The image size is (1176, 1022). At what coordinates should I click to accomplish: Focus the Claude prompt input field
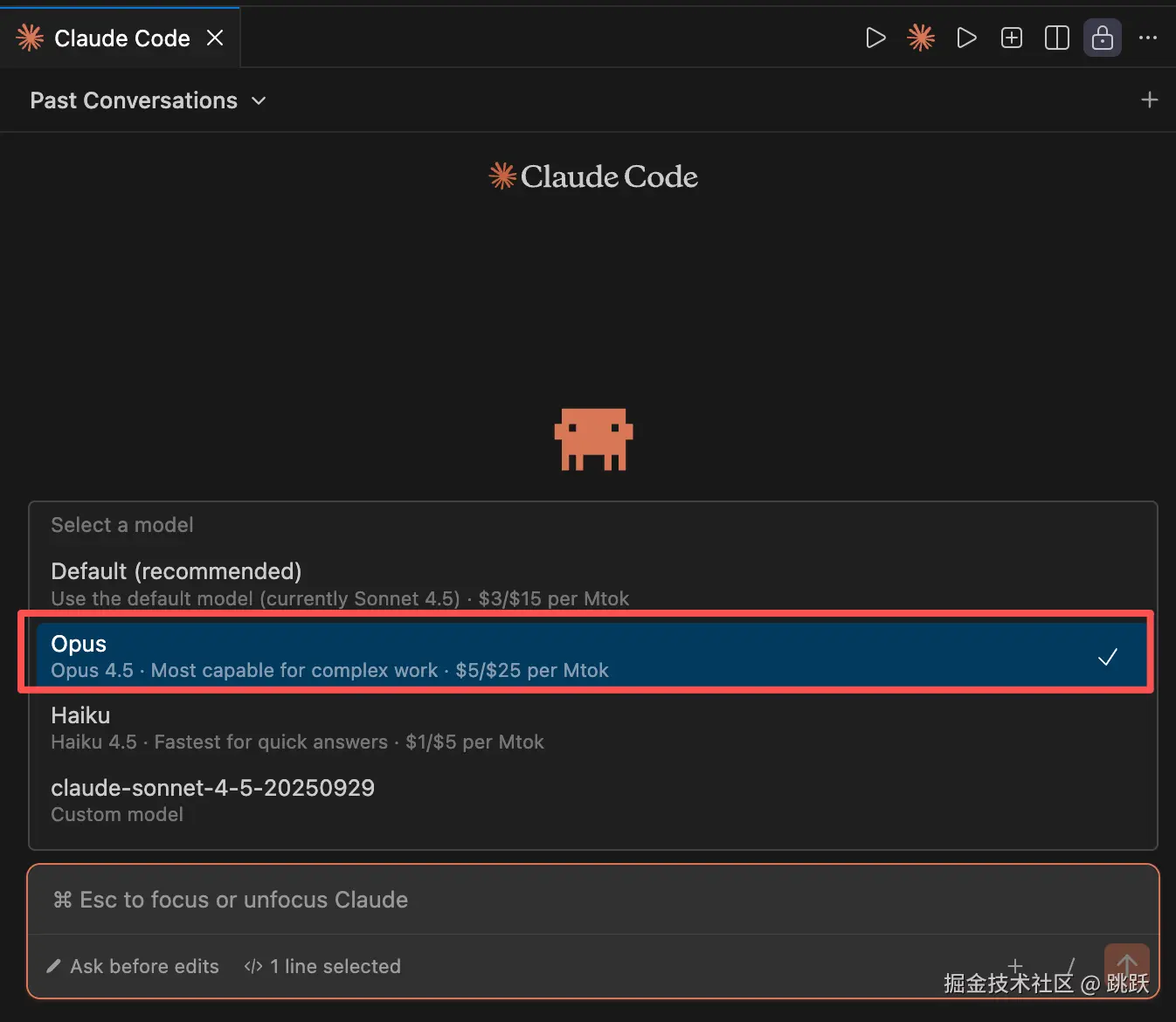(593, 900)
